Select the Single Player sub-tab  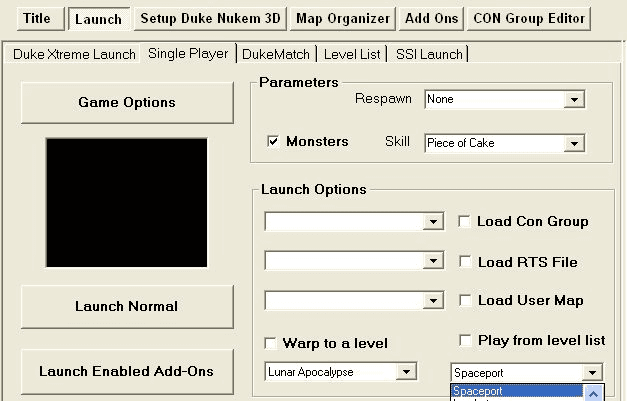click(188, 54)
